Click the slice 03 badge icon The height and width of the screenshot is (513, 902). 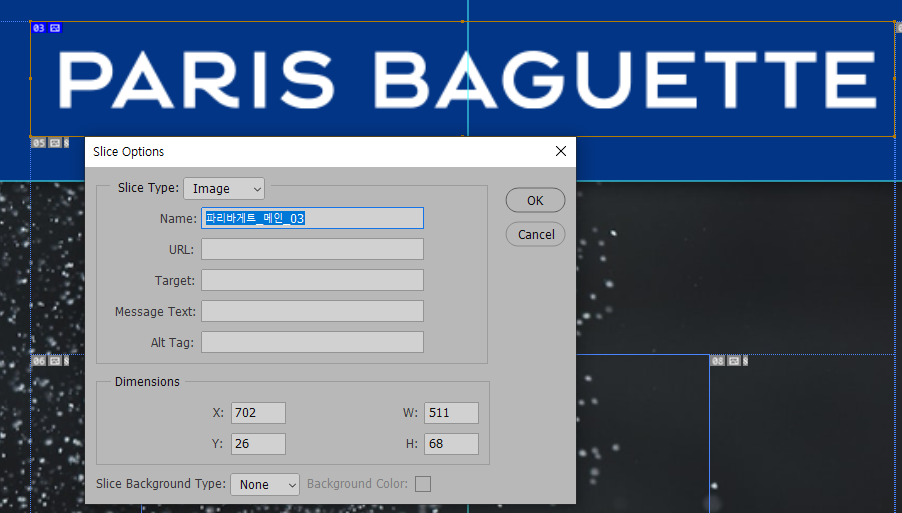pos(47,28)
